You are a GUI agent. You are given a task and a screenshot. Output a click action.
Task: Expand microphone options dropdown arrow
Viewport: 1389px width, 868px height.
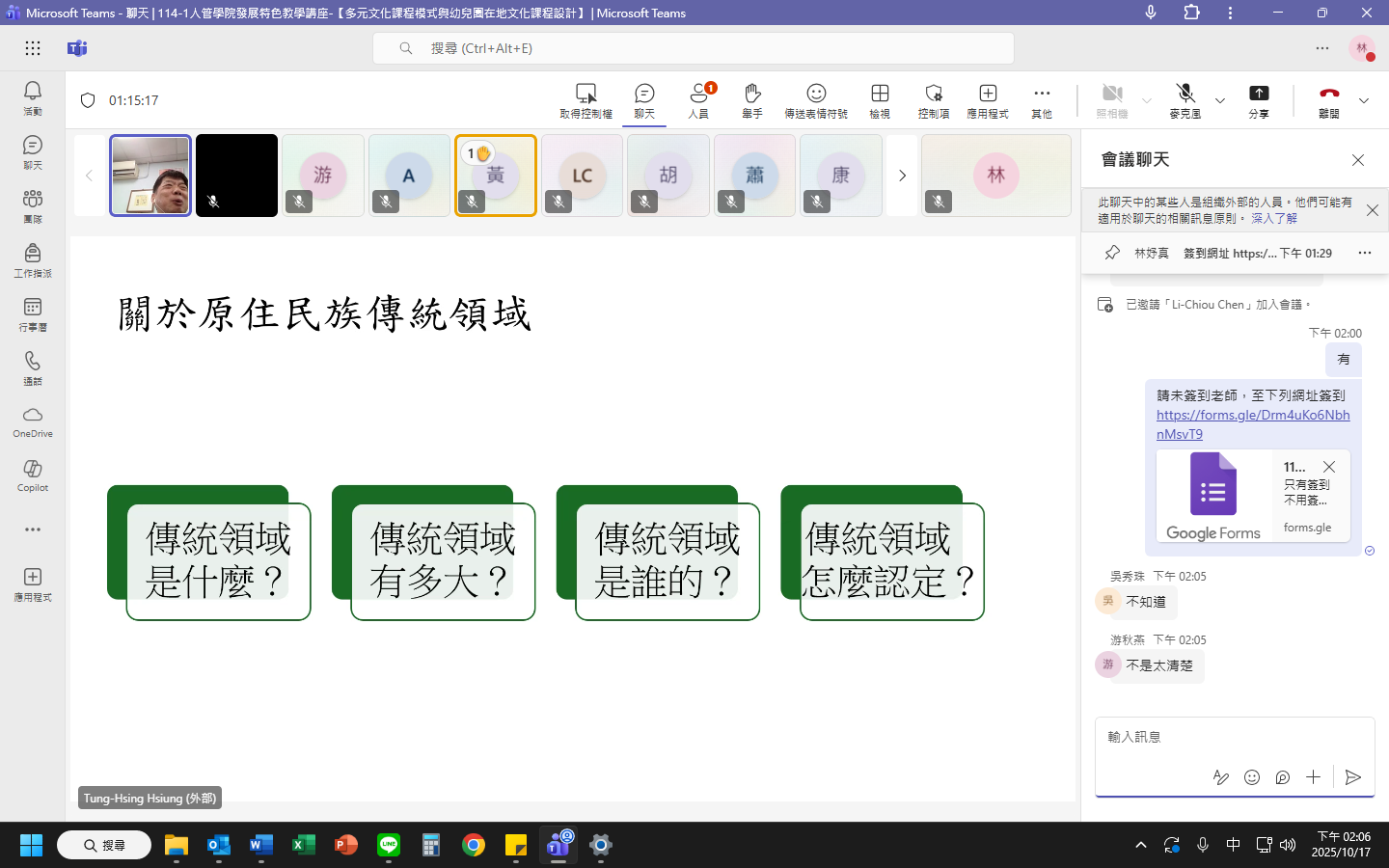tap(1220, 100)
